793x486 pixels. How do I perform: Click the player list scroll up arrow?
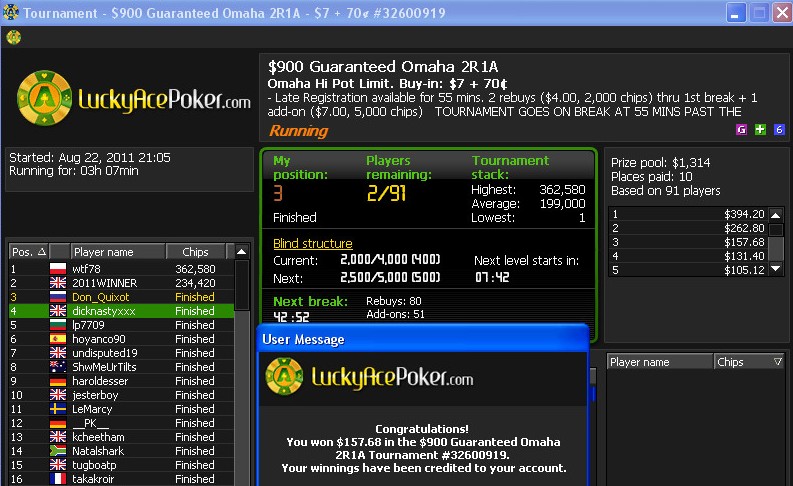click(x=242, y=251)
